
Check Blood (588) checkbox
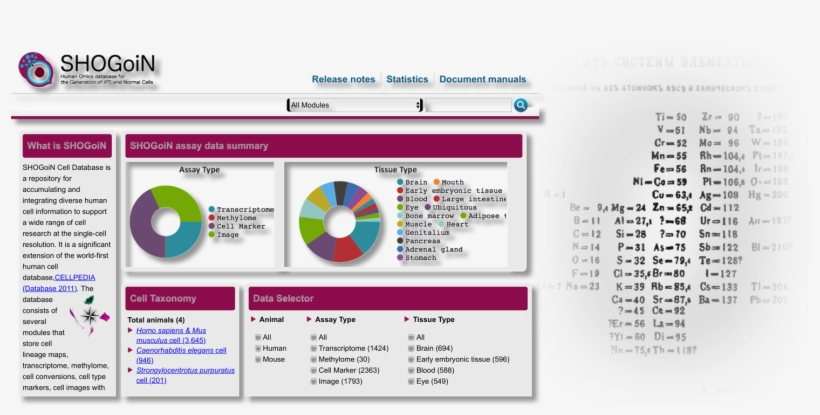tap(412, 371)
